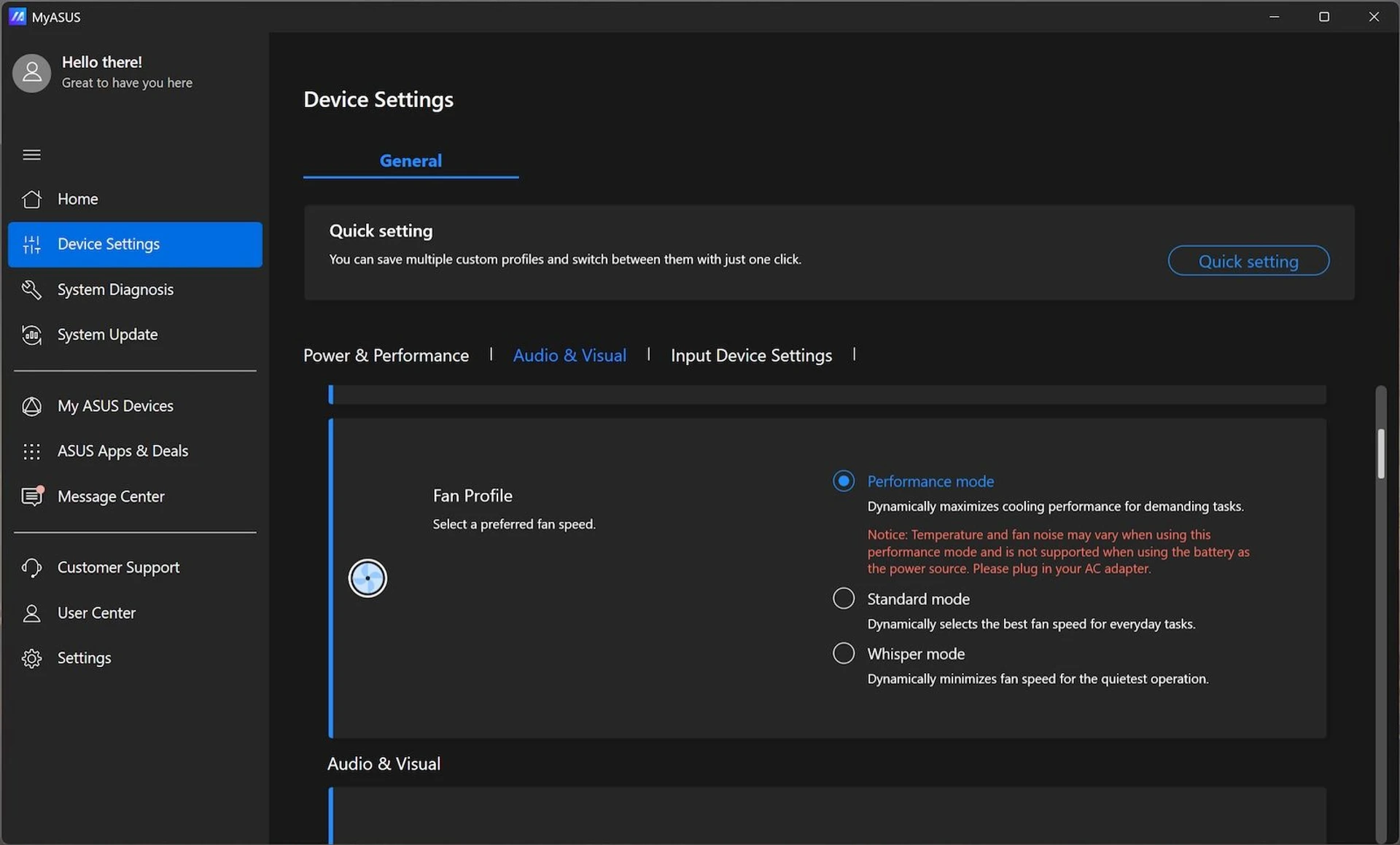This screenshot has width=1400, height=845.
Task: Click the My ASUS Devices icon
Action: click(x=31, y=406)
